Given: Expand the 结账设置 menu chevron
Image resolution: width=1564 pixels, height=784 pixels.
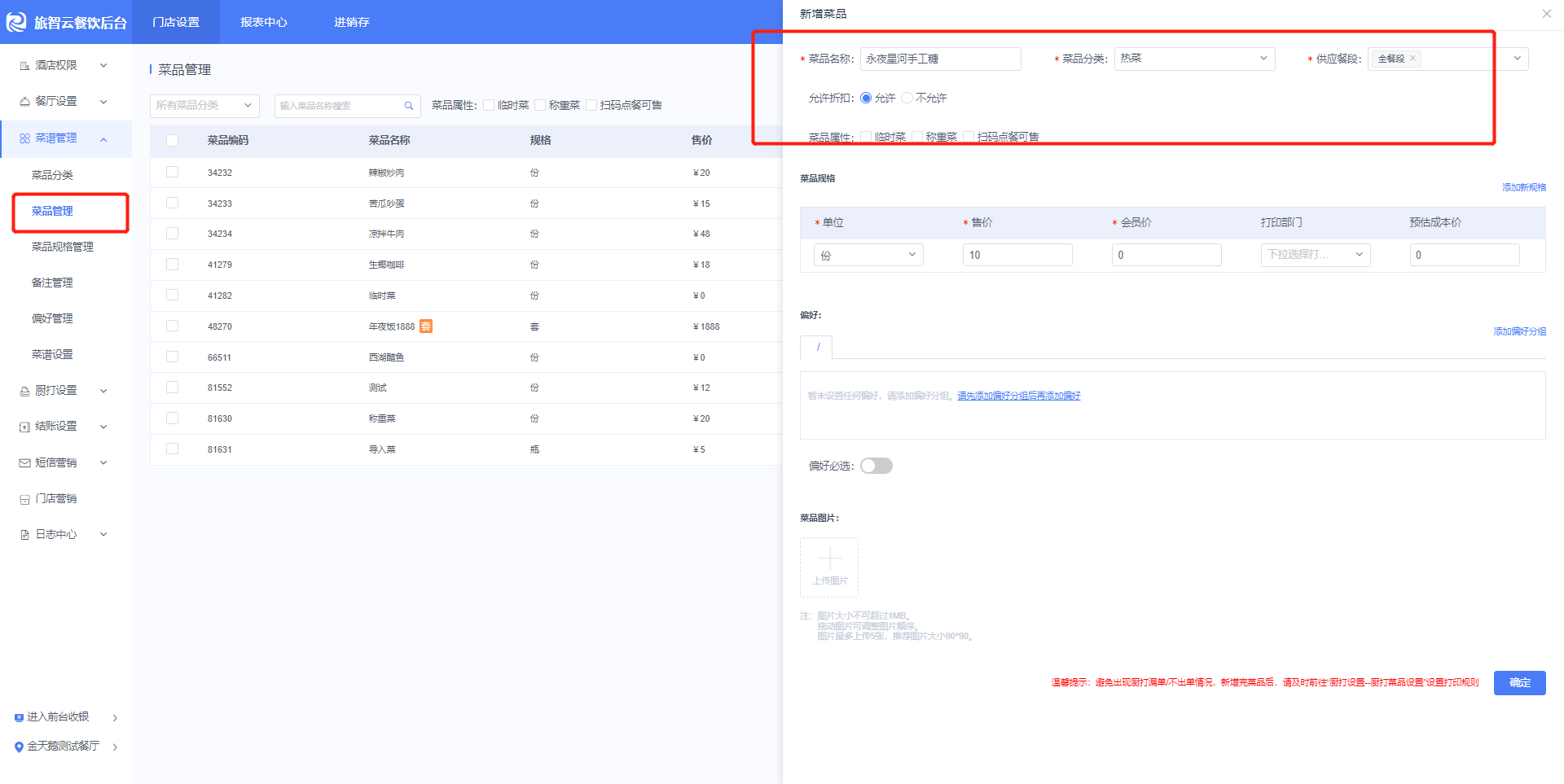Looking at the screenshot, I should [103, 427].
